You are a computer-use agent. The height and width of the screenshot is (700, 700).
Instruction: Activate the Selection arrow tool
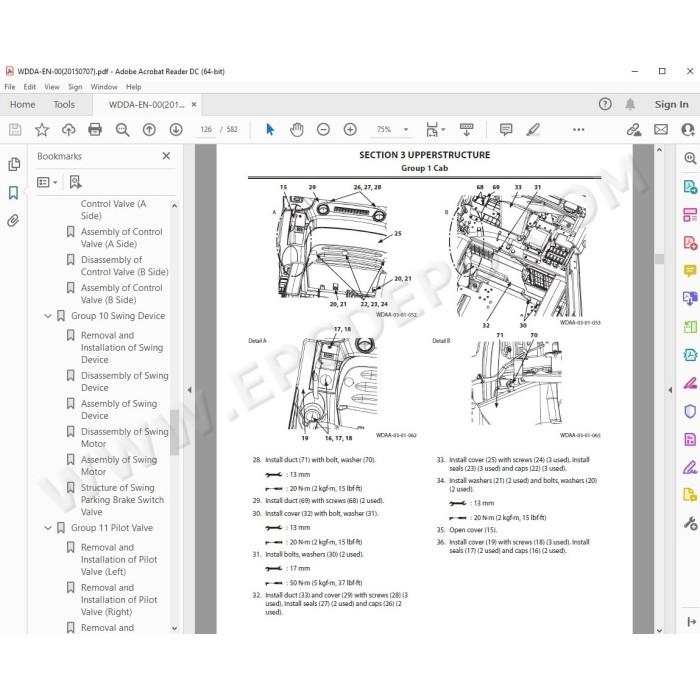pyautogui.click(x=270, y=129)
